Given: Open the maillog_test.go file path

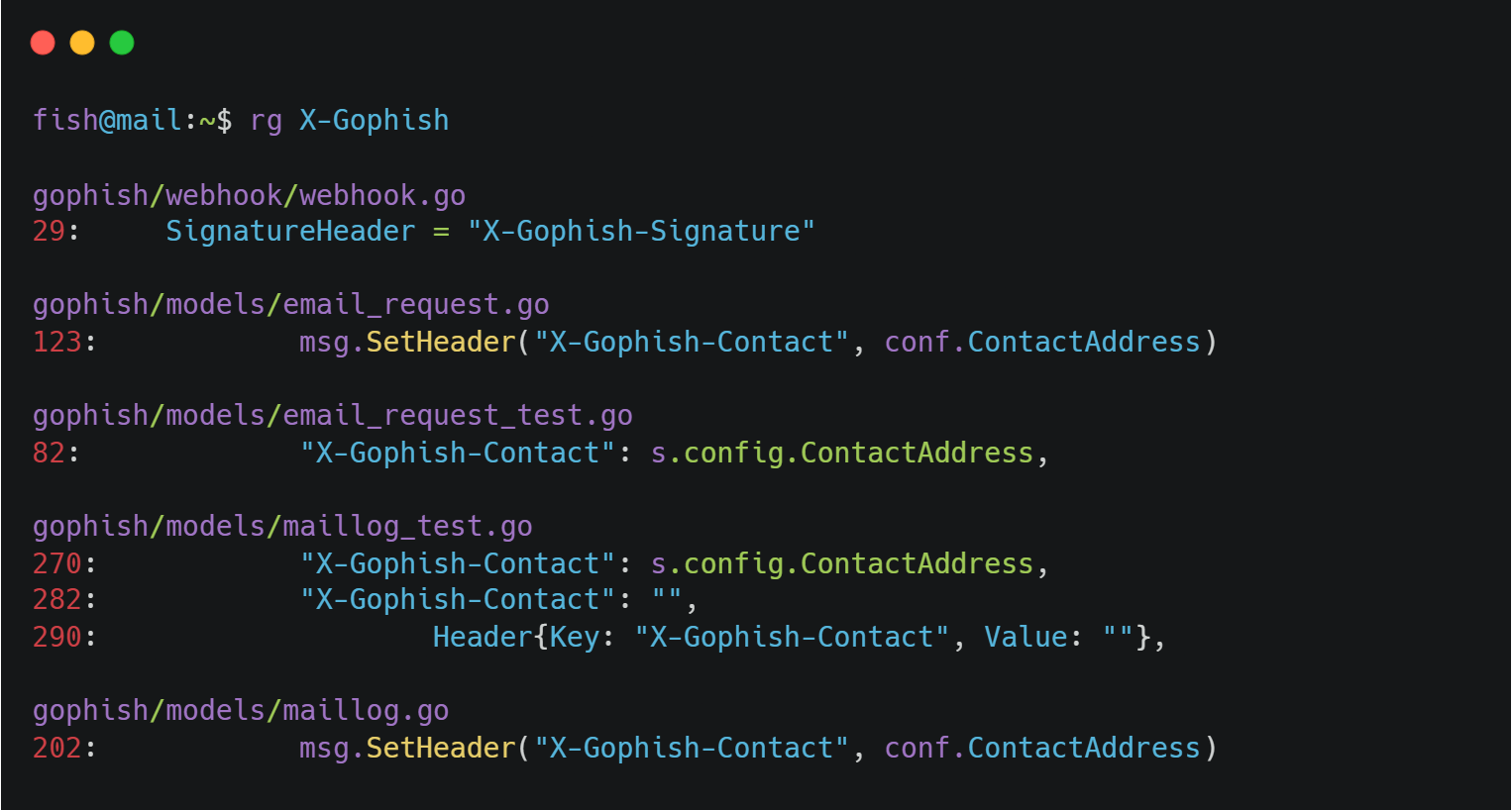Looking at the screenshot, I should (x=282, y=526).
